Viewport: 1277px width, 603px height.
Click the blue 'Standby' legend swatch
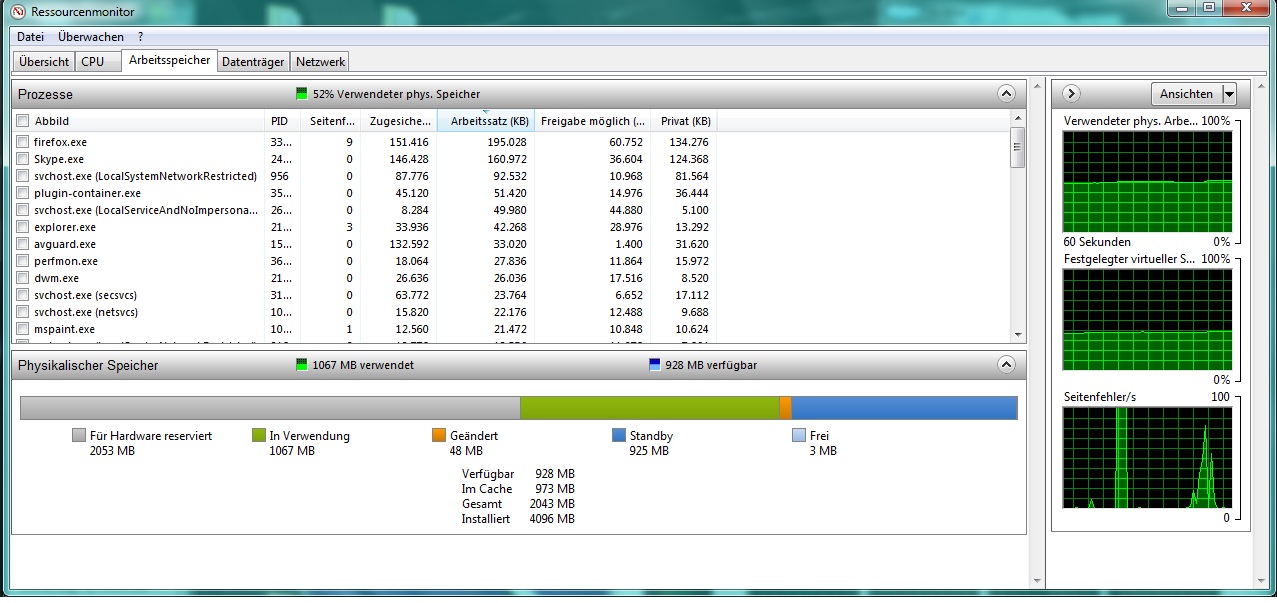(619, 436)
